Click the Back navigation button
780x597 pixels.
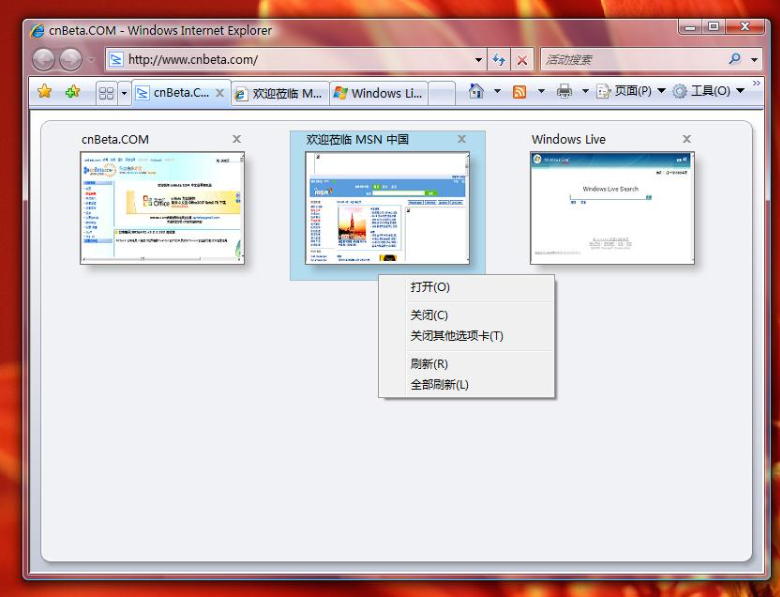(x=43, y=60)
